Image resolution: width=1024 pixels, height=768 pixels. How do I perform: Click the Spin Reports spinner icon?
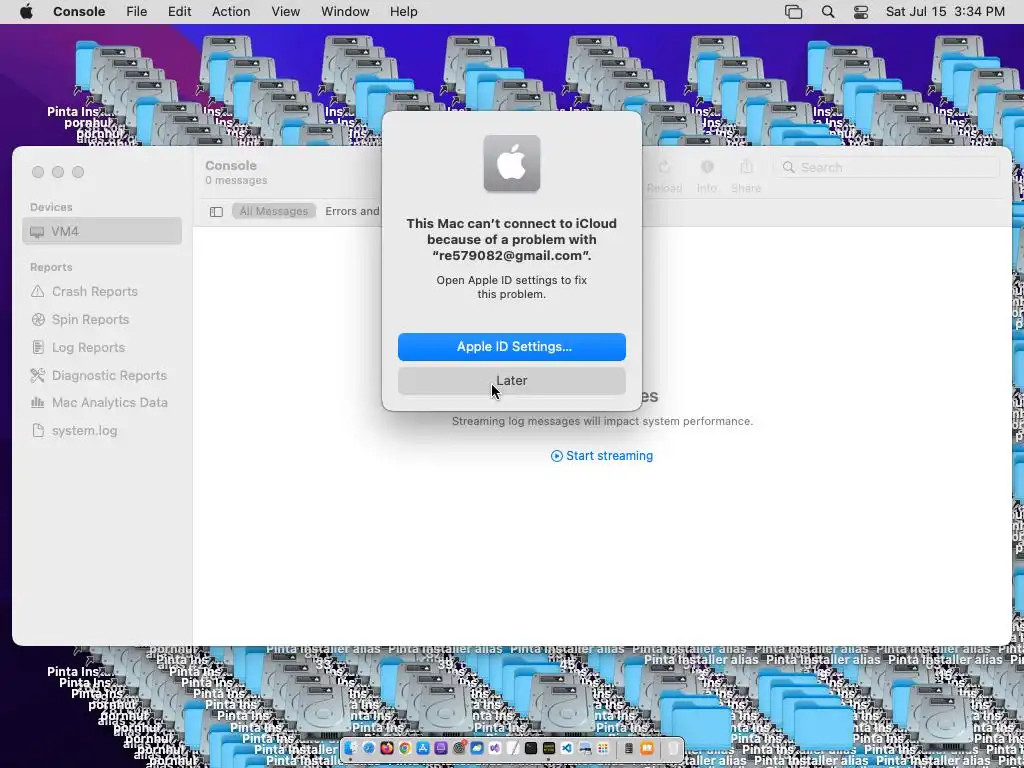pos(38,319)
